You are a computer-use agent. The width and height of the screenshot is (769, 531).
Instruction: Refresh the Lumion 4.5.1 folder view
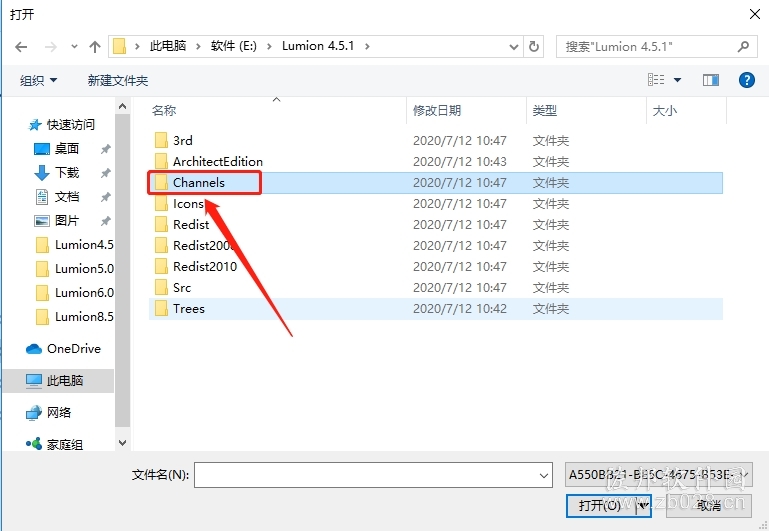click(534, 47)
